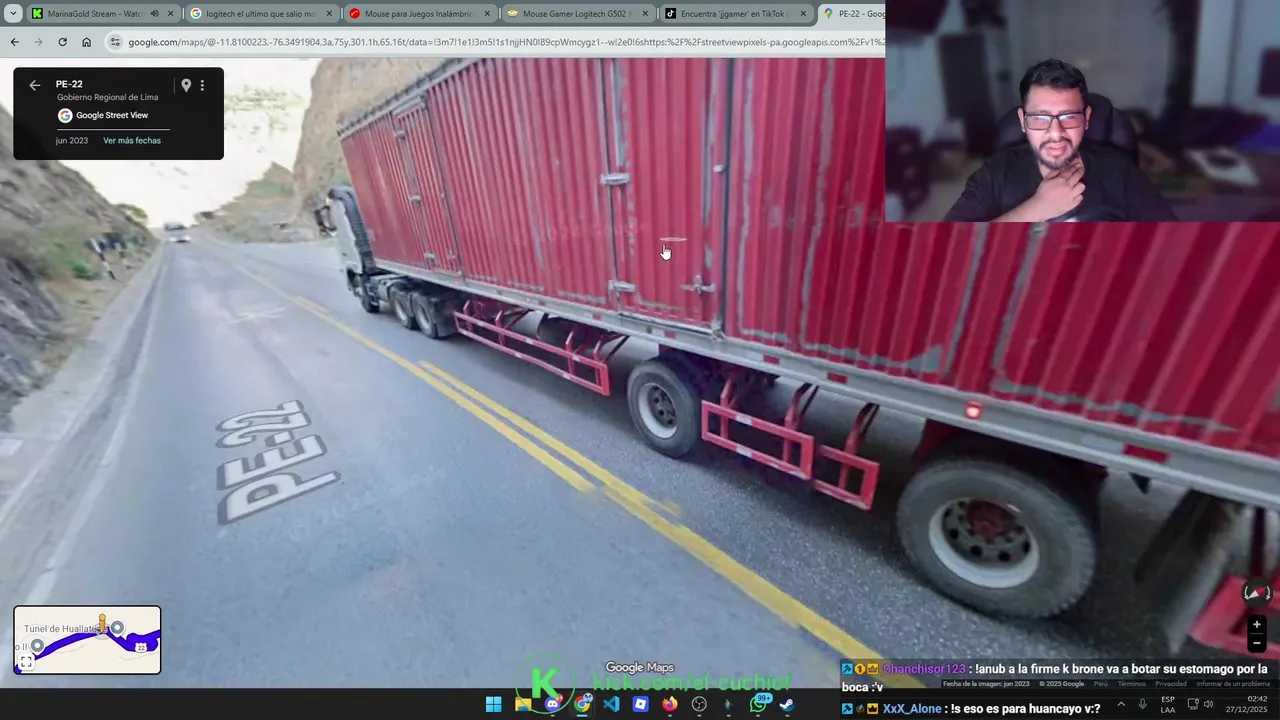The width and height of the screenshot is (1280, 720).
Task: Close the 'Mouse Gamer Logitech G502' tab
Action: pos(645,14)
